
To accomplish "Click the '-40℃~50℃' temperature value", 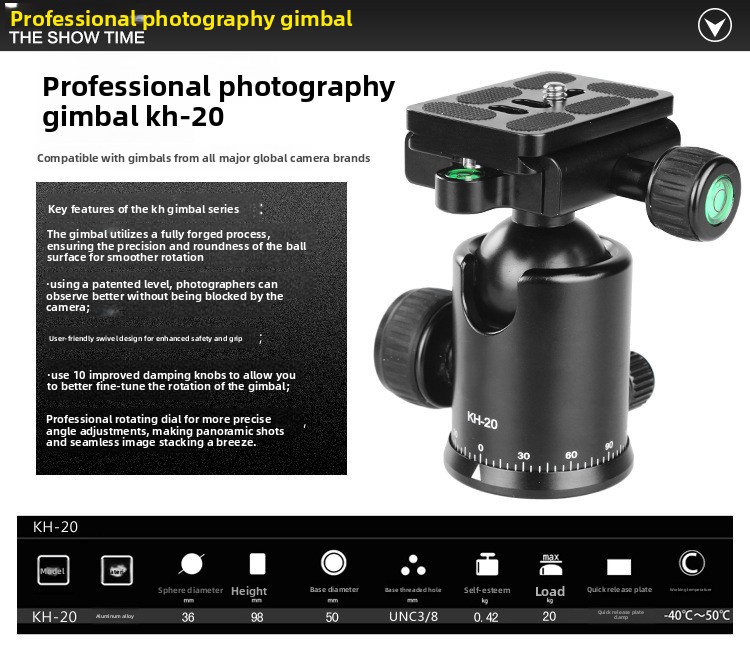I will coord(696,615).
